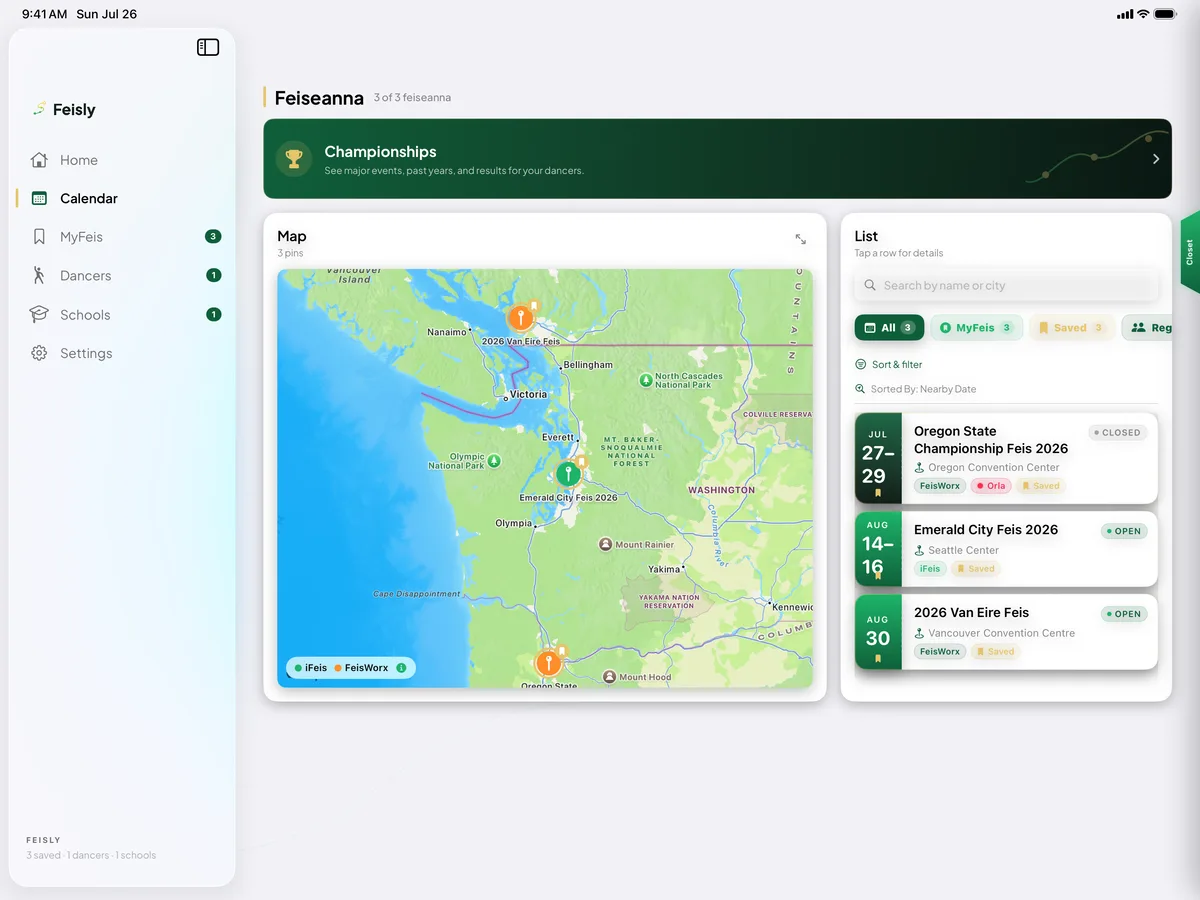Click the Dancers badge count 1
This screenshot has height=900, width=1200.
tap(213, 275)
